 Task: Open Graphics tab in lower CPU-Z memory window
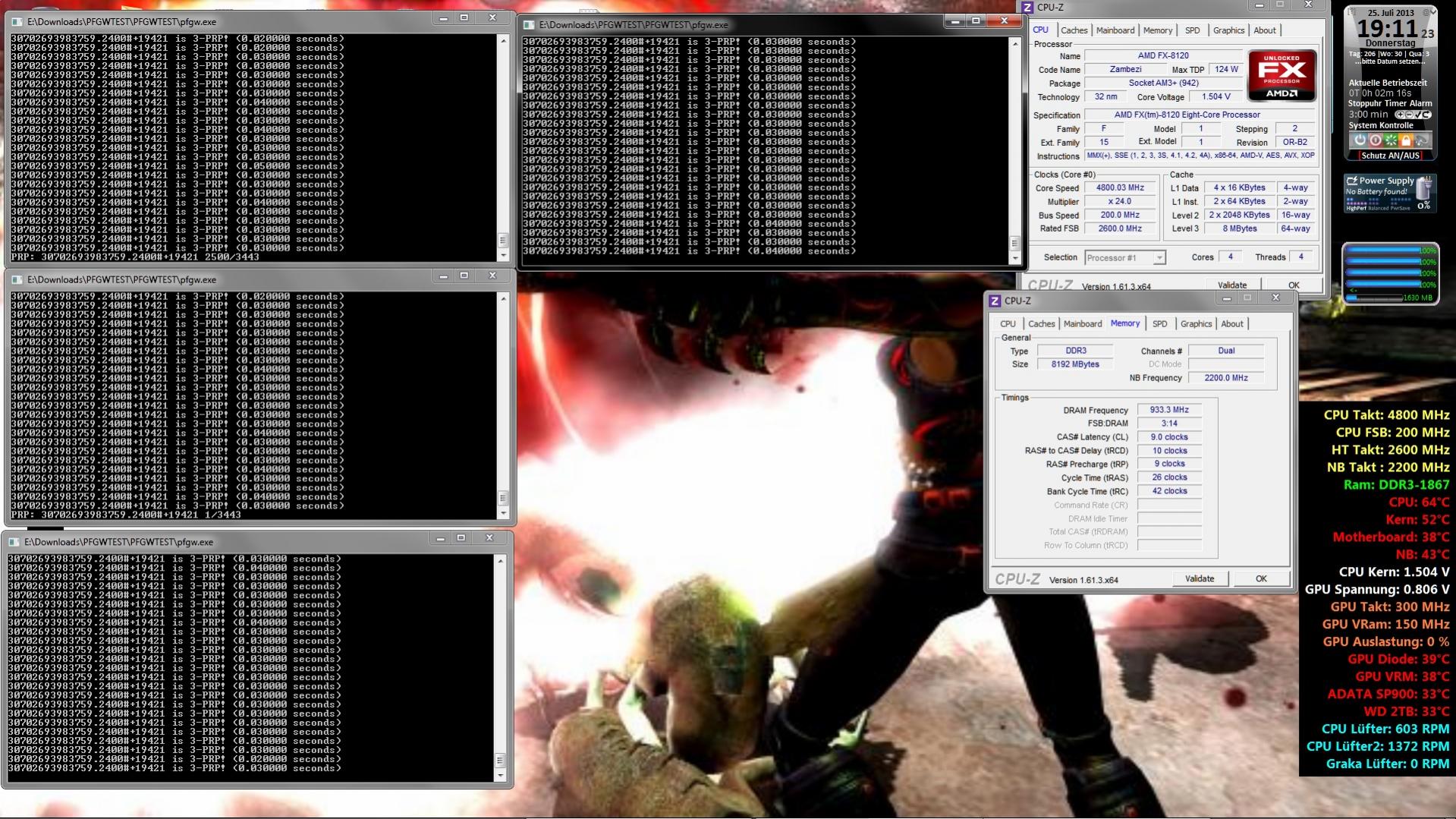pyautogui.click(x=1196, y=324)
